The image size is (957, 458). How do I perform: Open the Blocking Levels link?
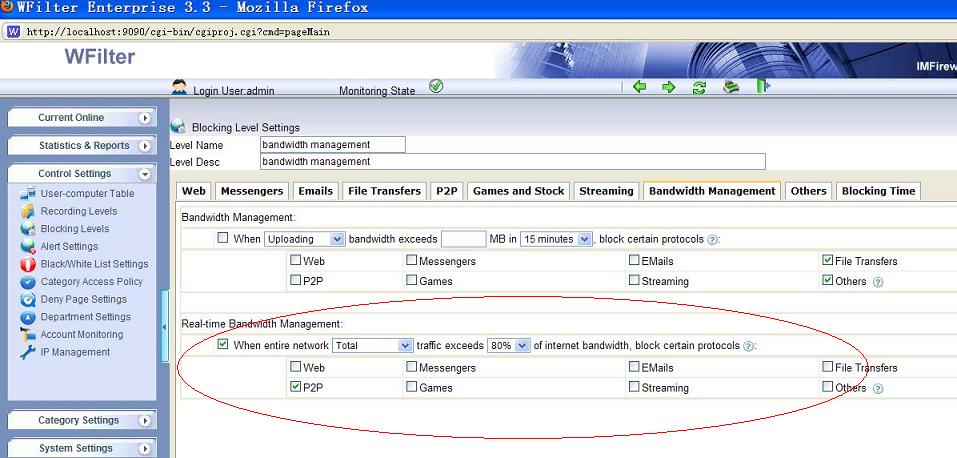pyautogui.click(x=75, y=229)
